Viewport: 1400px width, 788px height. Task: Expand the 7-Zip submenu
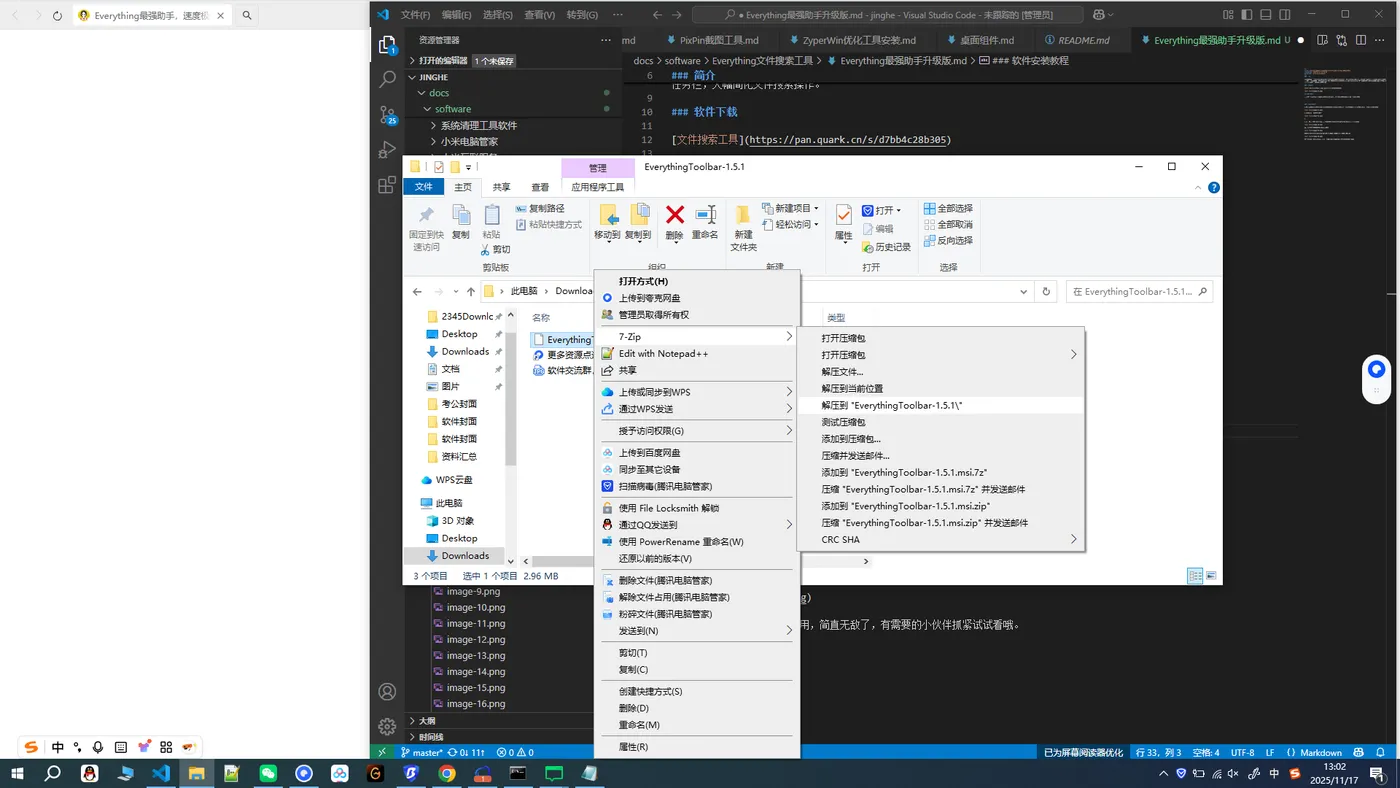(x=697, y=337)
